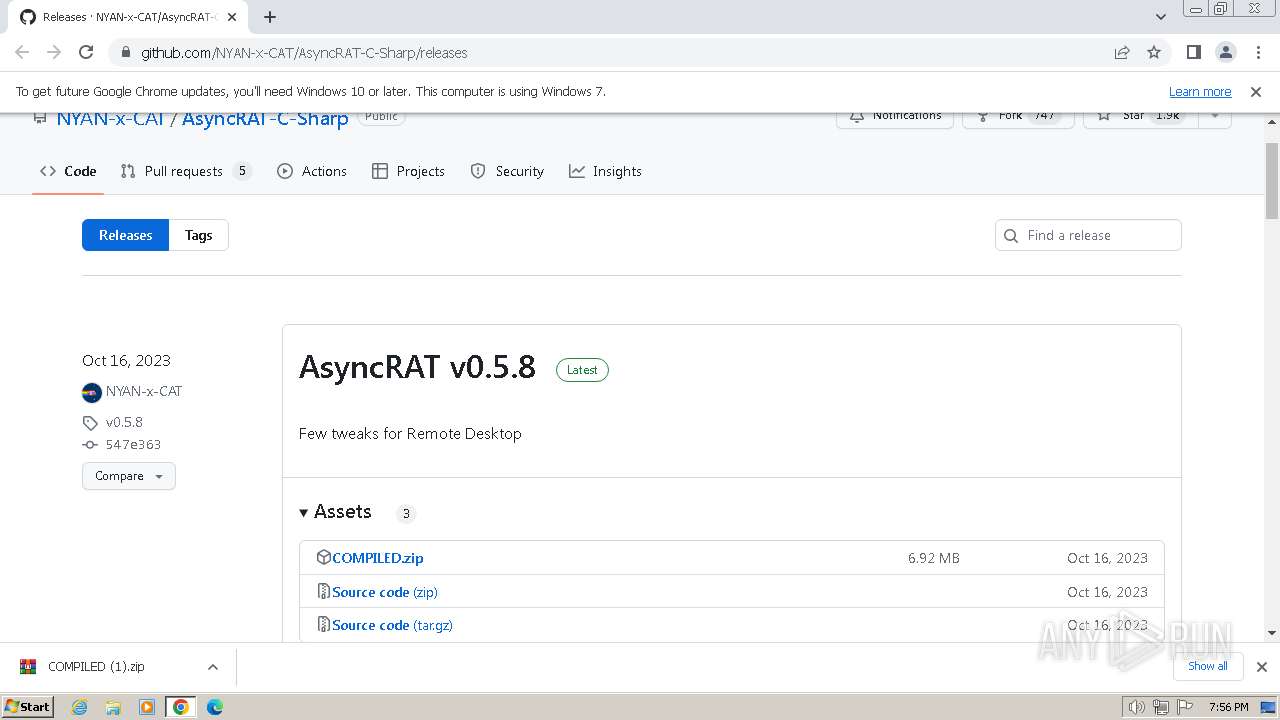Click the COMPILED.zip package icon
The image size is (1280, 720).
(323, 557)
